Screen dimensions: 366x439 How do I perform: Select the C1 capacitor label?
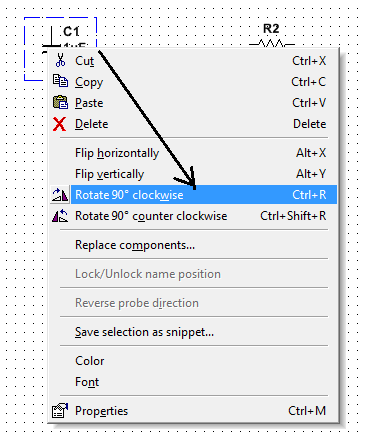point(71,31)
